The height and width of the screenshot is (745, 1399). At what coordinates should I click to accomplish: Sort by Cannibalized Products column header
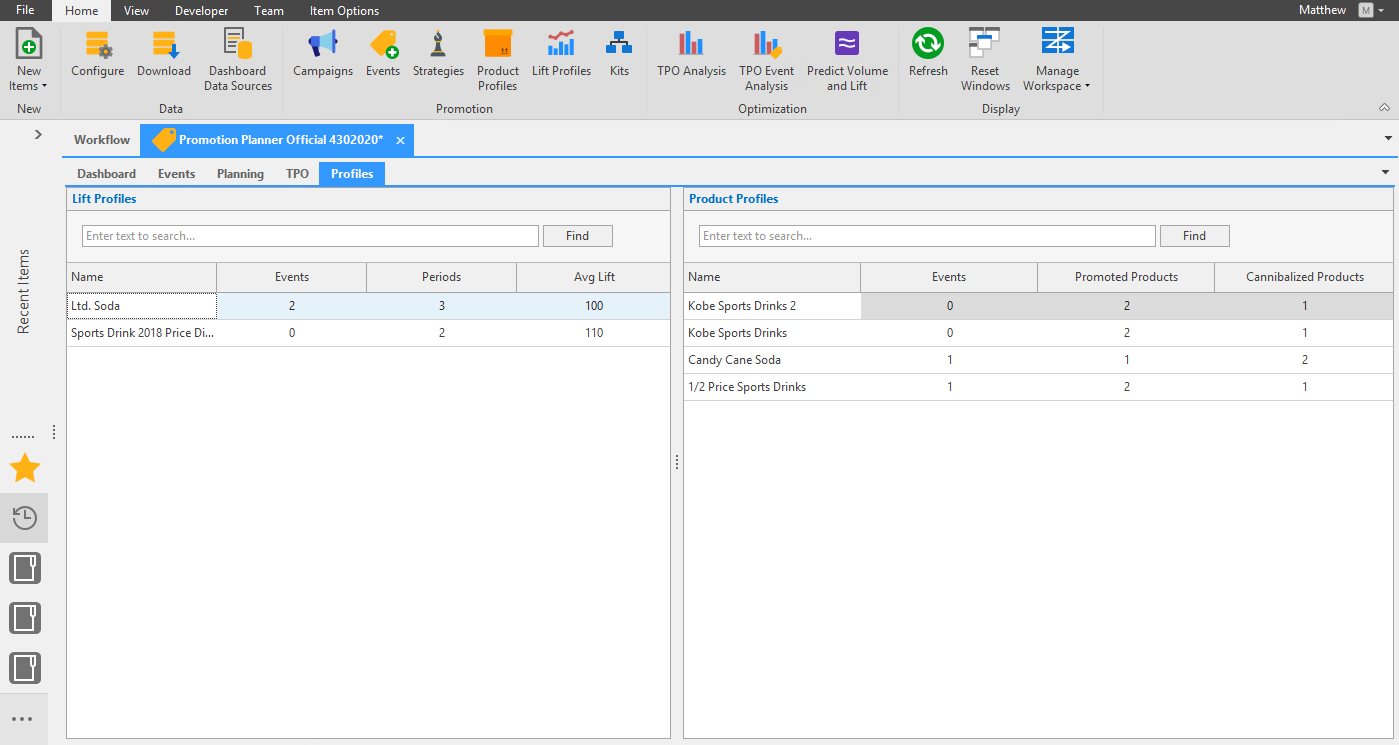pos(1304,277)
